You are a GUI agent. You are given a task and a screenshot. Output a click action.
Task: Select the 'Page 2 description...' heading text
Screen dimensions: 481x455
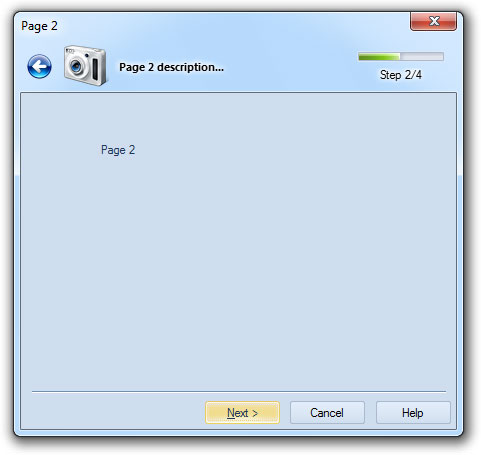171,67
